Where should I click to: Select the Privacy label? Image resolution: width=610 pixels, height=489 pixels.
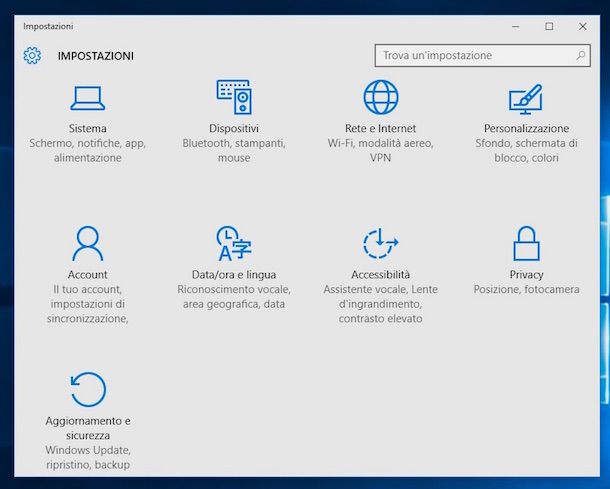[x=526, y=275]
